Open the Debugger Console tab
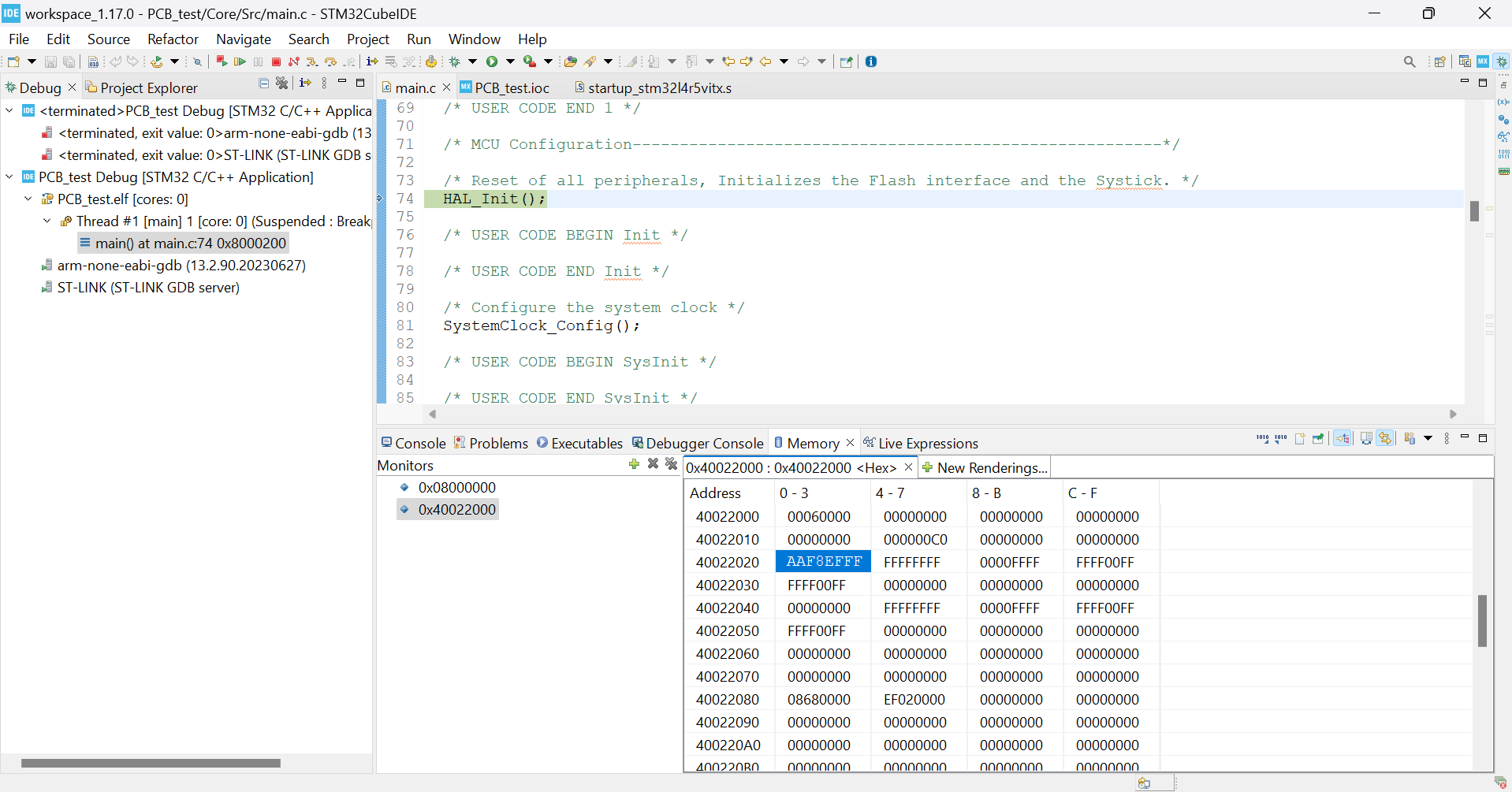 [698, 444]
